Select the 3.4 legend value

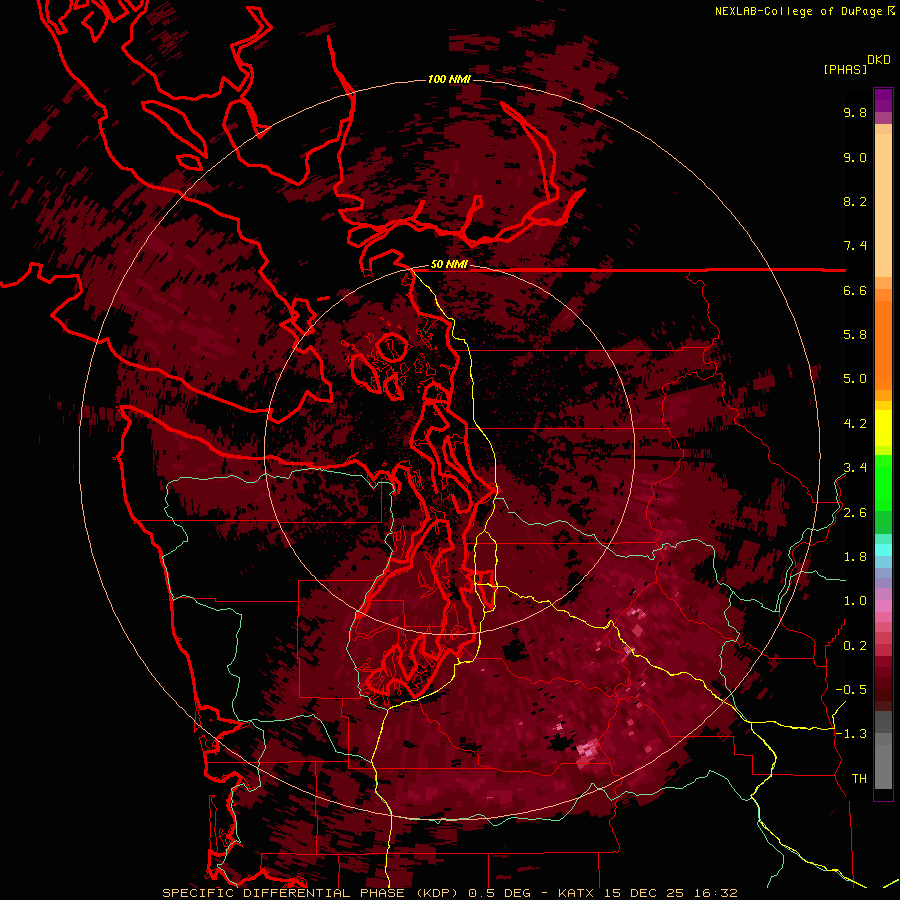pyautogui.click(x=855, y=468)
